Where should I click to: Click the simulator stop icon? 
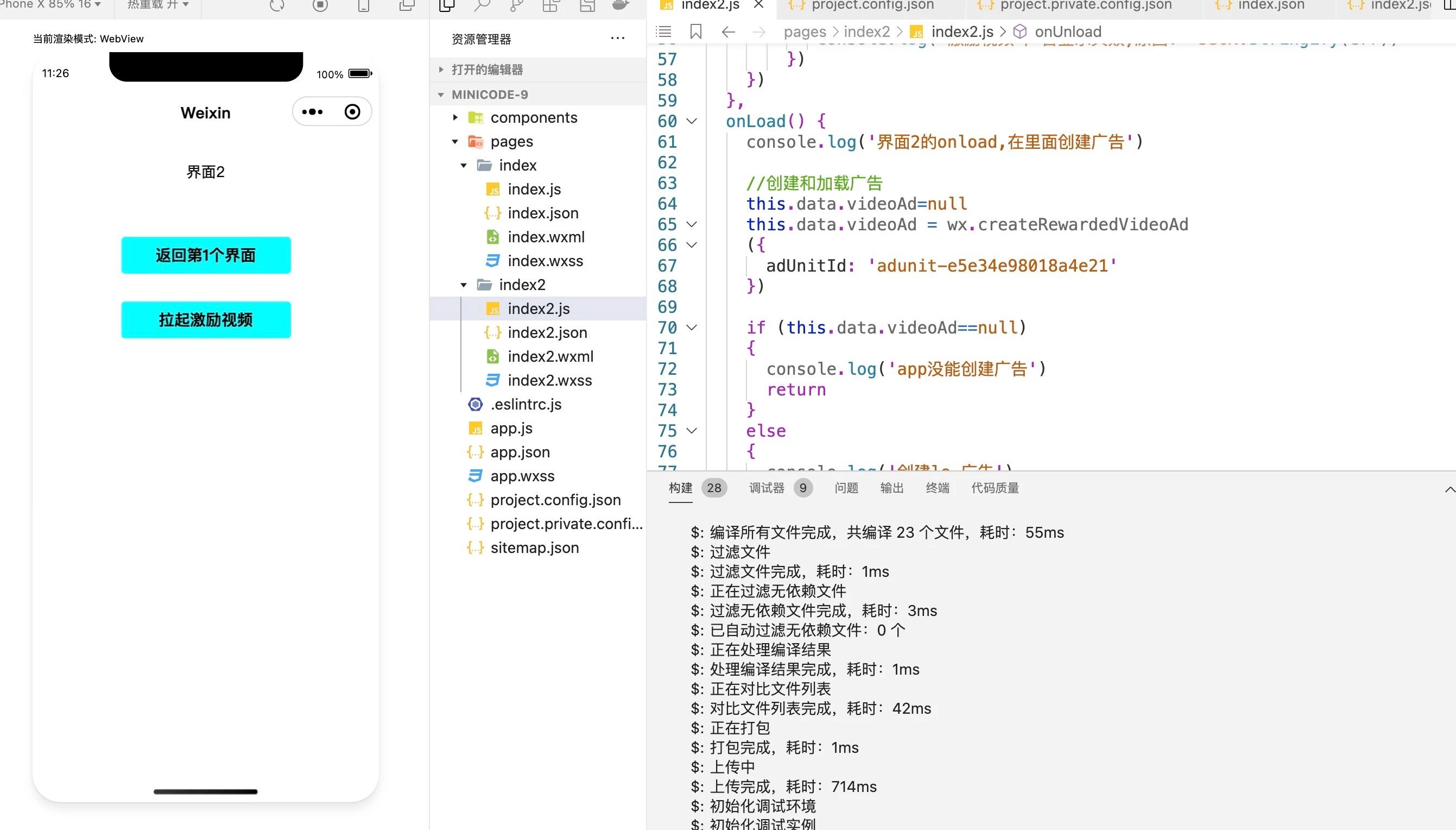(x=320, y=5)
